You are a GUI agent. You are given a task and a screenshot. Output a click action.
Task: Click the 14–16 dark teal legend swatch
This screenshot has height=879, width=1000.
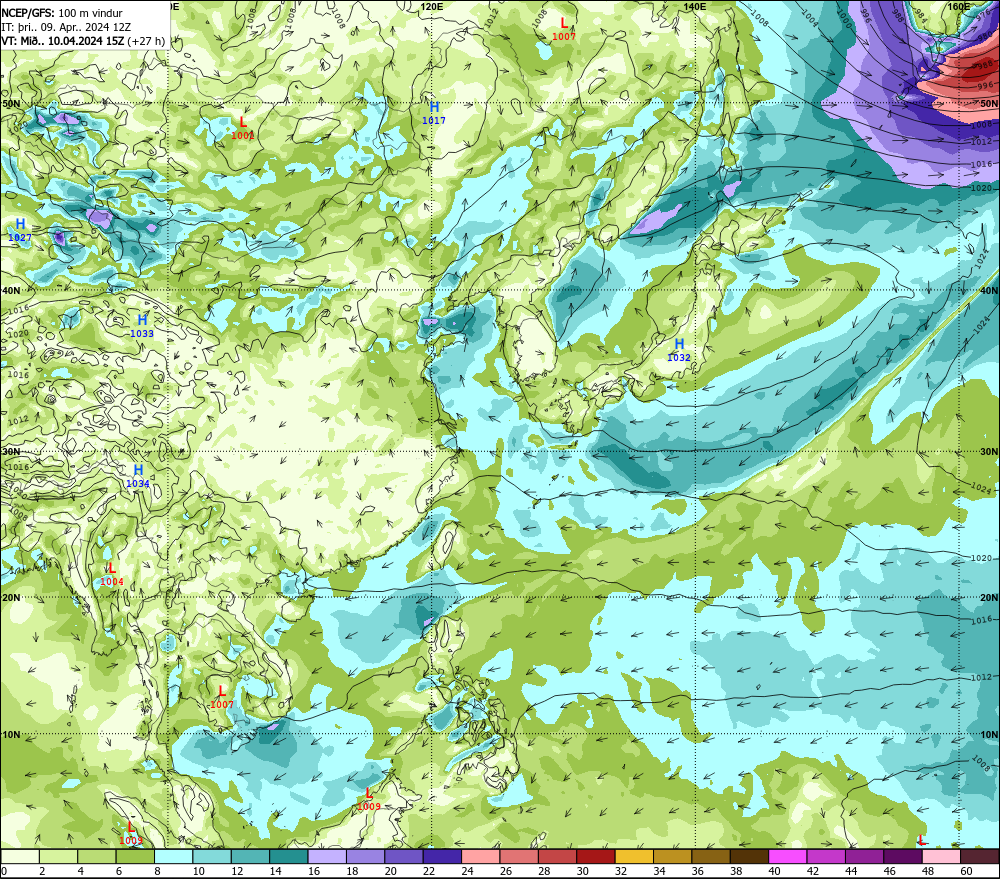289,856
